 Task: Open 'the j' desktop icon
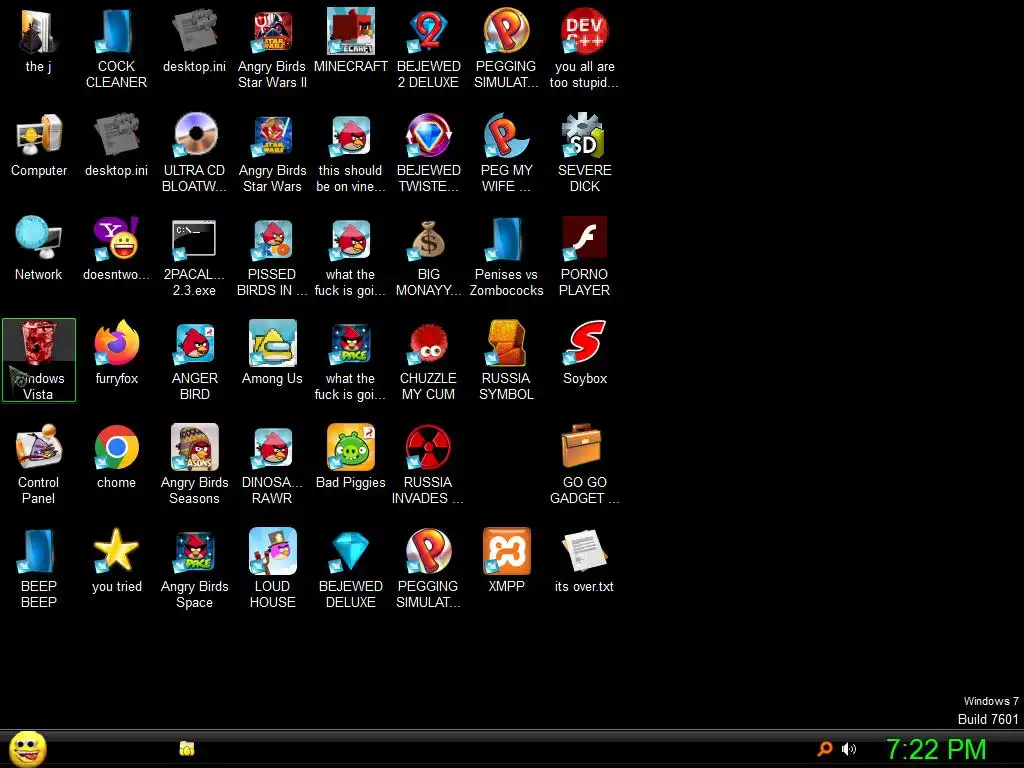pyautogui.click(x=39, y=42)
